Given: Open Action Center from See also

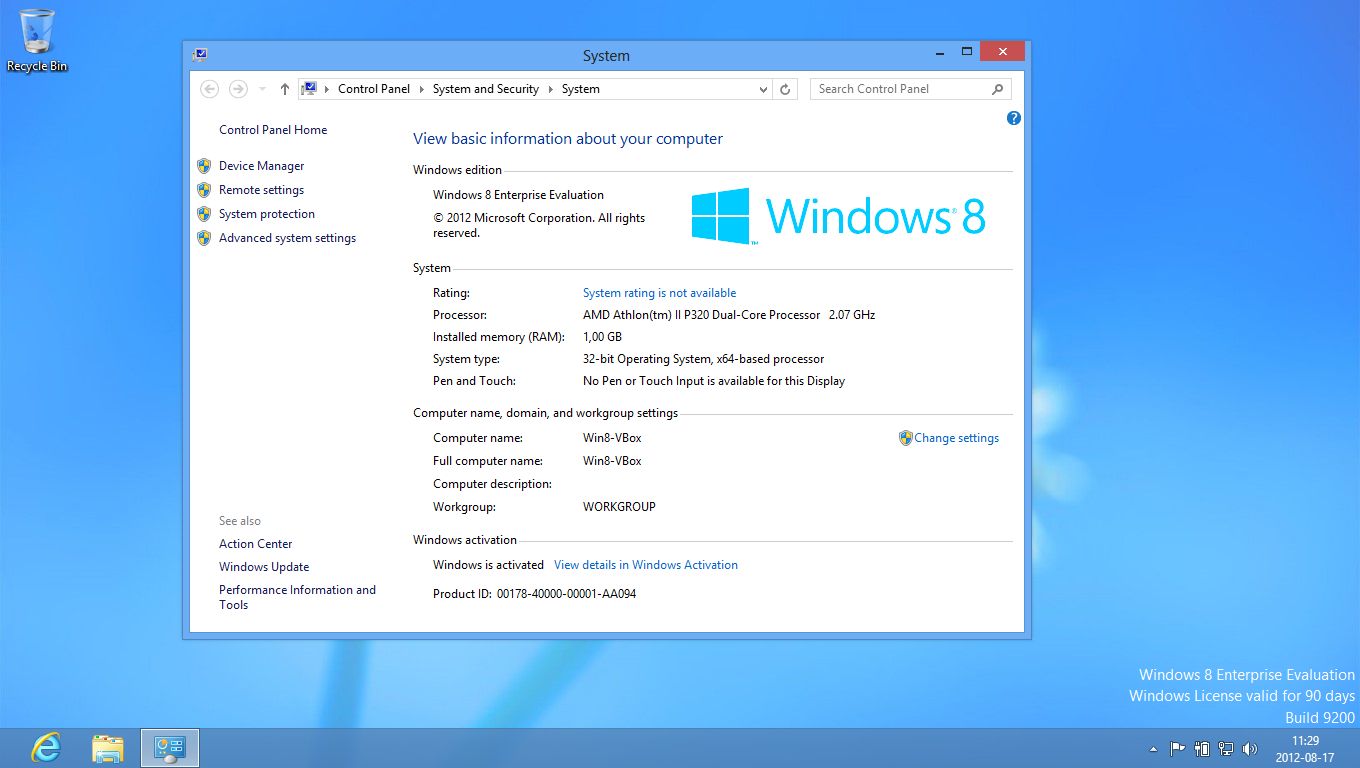Looking at the screenshot, I should 256,544.
